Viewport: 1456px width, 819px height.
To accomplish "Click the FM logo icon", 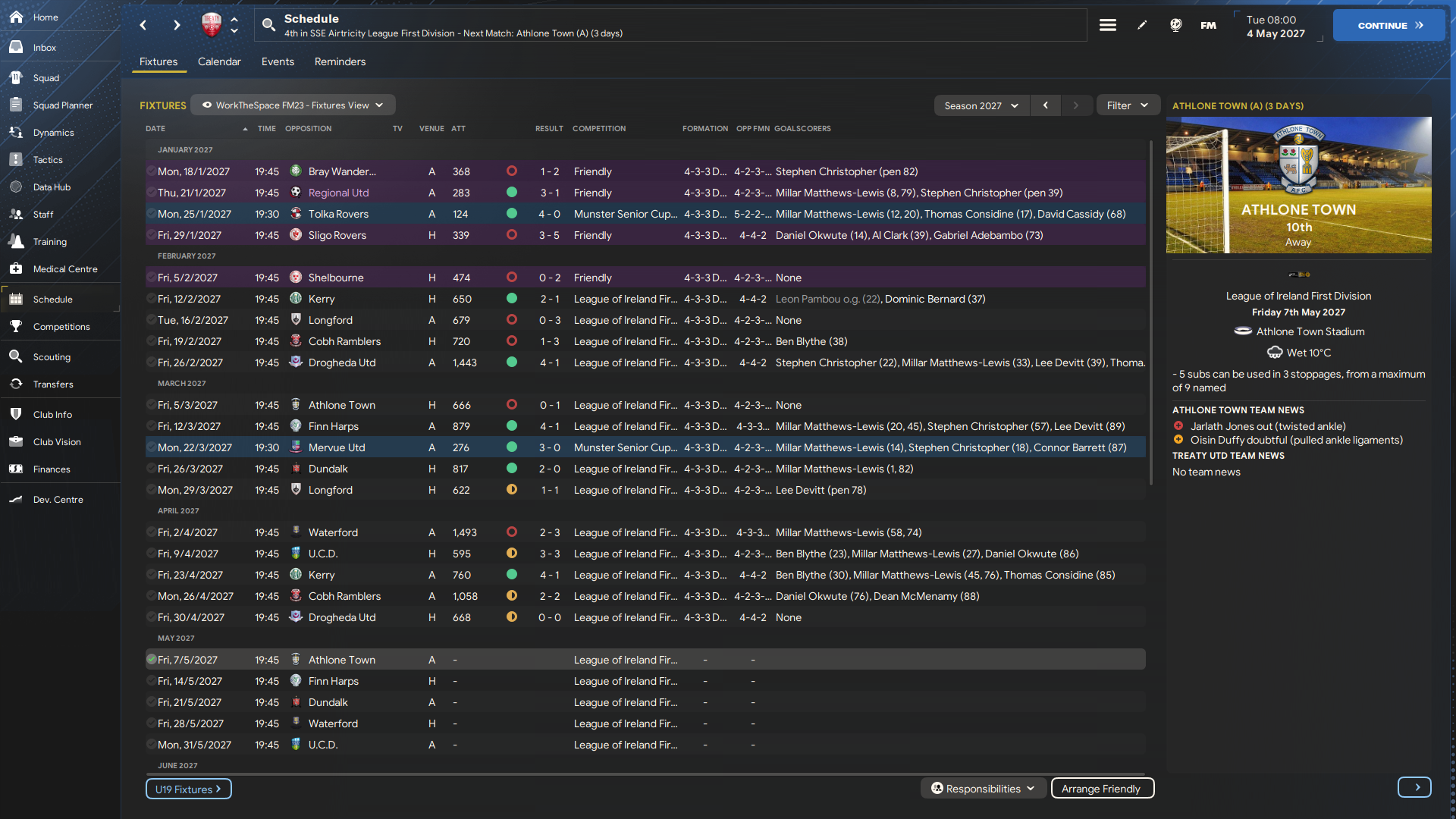I will tap(1208, 25).
